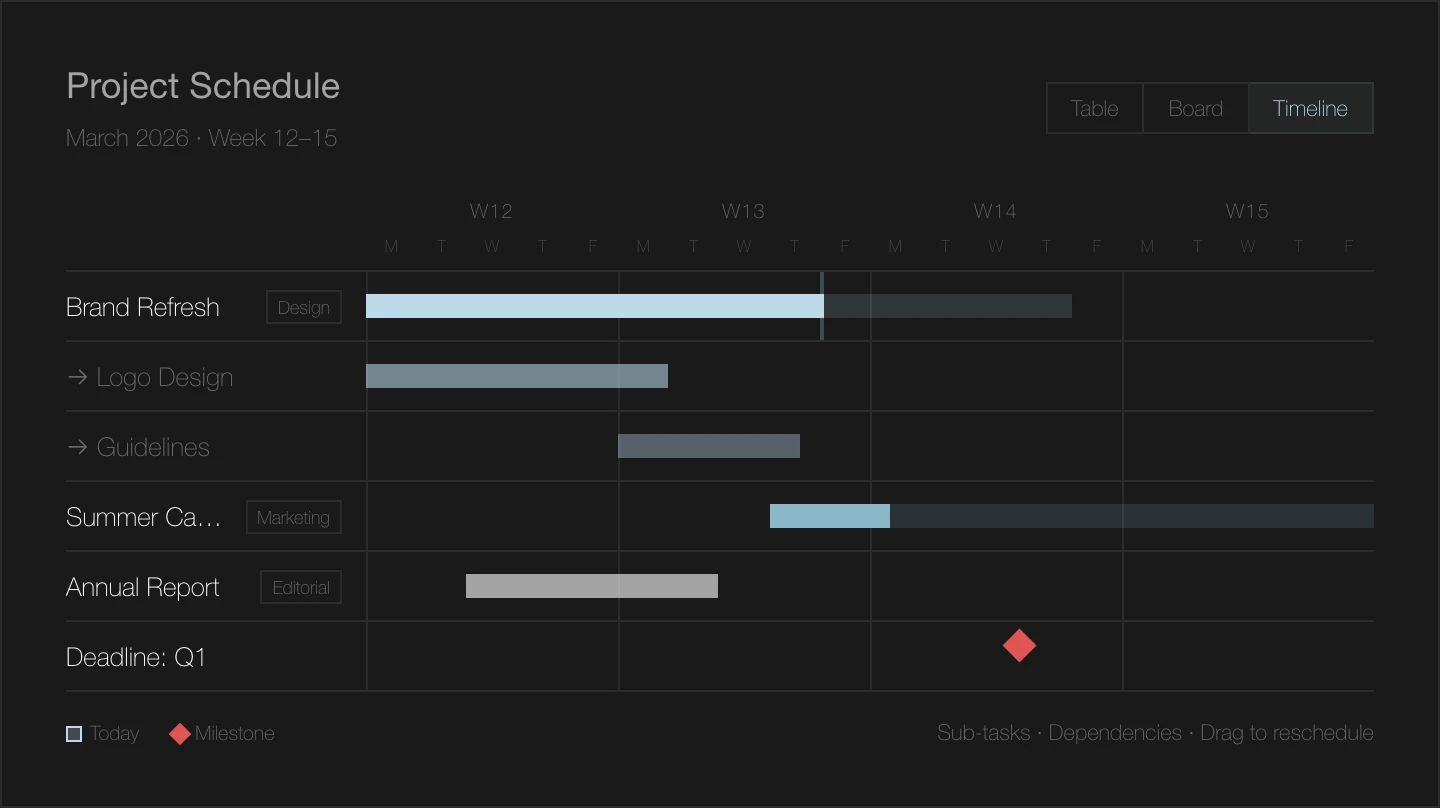Select the Marketing tag on Summer campaign
The height and width of the screenshot is (808, 1440).
[293, 517]
